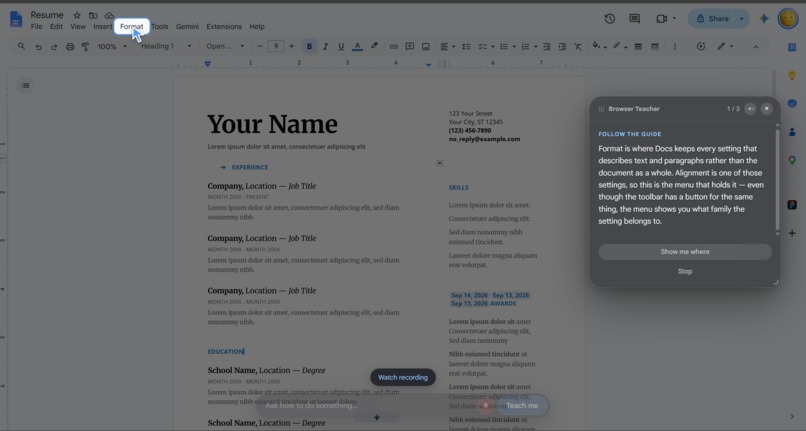Toggle italic formatting

tap(325, 47)
